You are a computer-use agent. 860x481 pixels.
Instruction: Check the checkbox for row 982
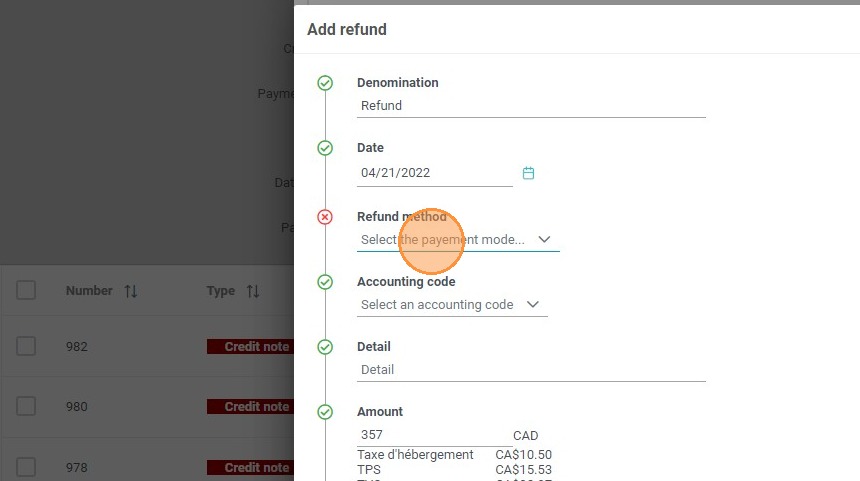[26, 346]
